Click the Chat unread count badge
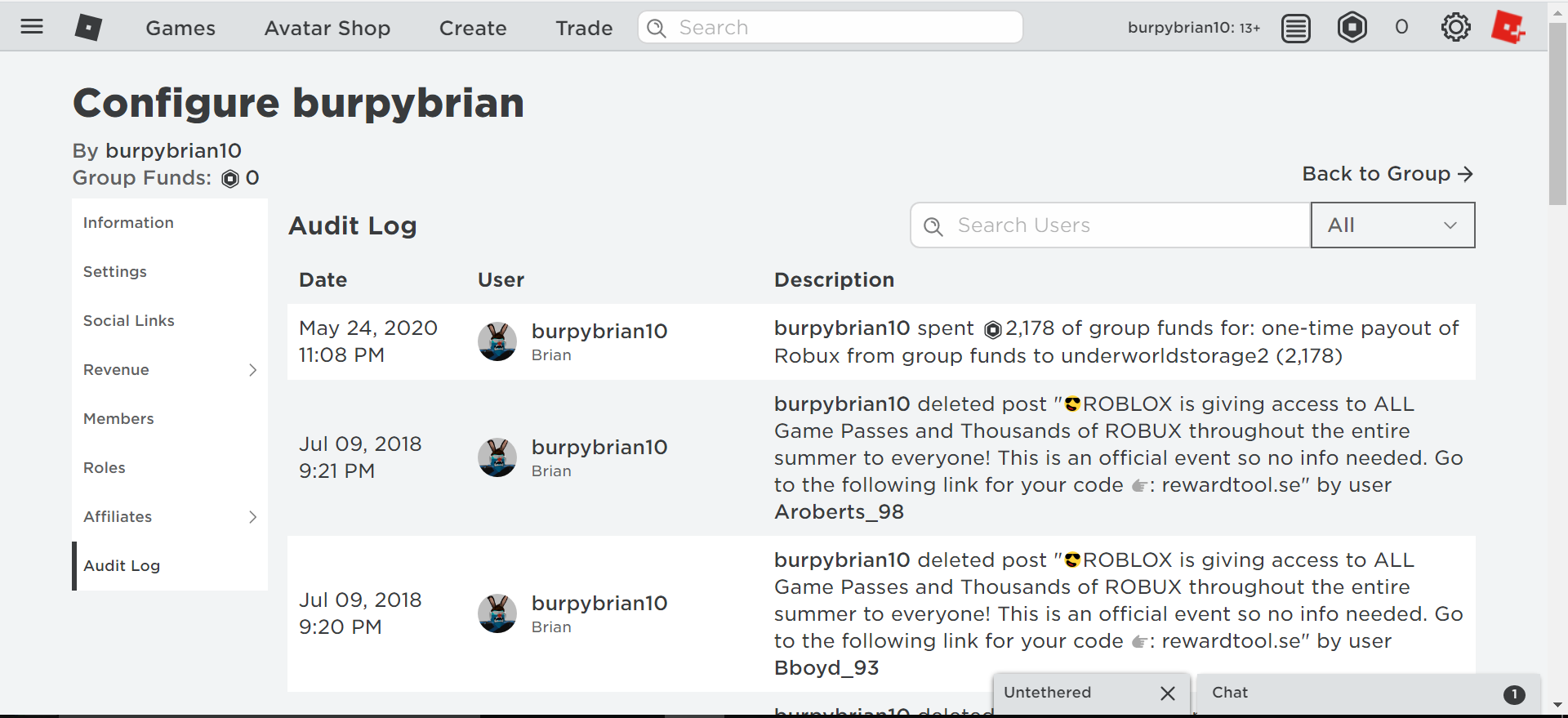This screenshot has height=718, width=1568. click(1514, 694)
